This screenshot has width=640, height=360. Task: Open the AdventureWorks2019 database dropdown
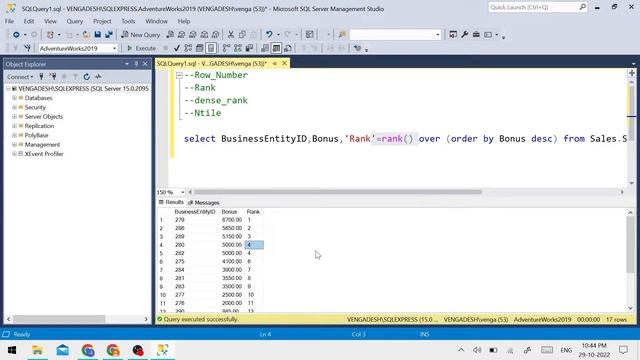pyautogui.click(x=114, y=48)
